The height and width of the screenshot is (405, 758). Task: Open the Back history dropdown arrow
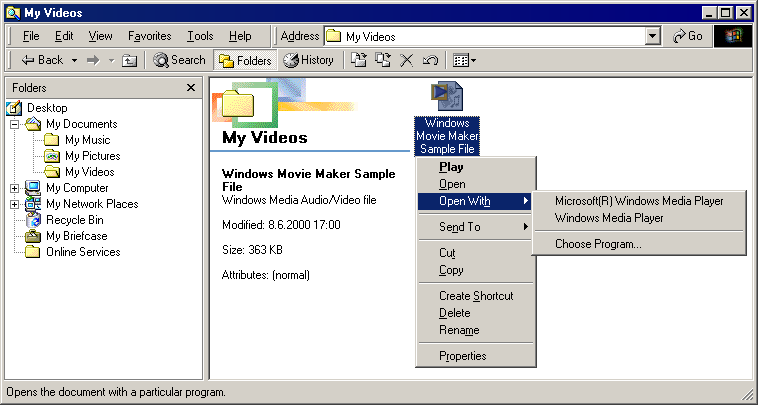pyautogui.click(x=74, y=60)
